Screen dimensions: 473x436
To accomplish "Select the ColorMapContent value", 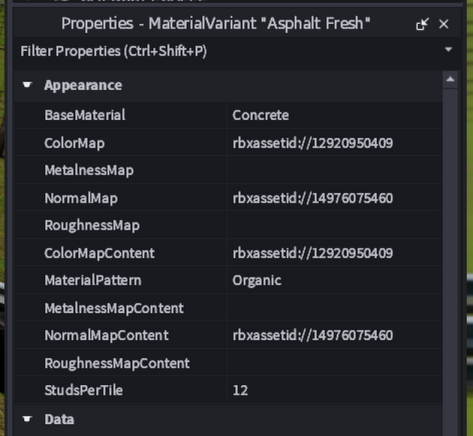I will [x=334, y=253].
